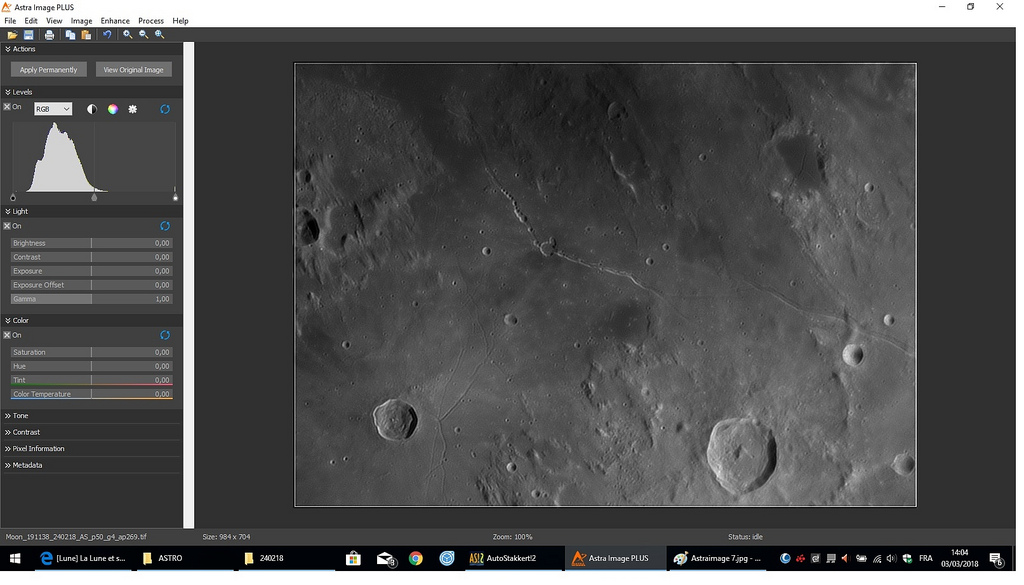The width and height of the screenshot is (1024, 585).
Task: Switch to the Edge La Lune taskbar window
Action: point(84,558)
